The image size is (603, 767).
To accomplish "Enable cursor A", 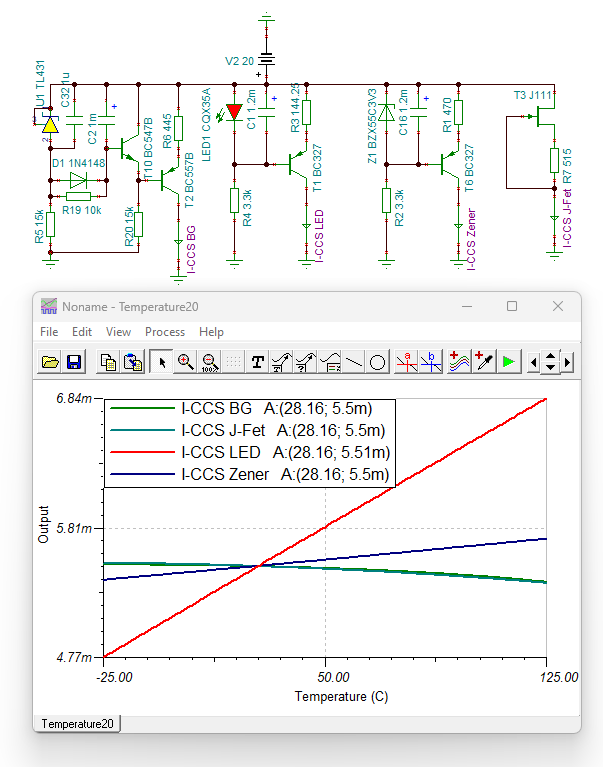I will (407, 362).
